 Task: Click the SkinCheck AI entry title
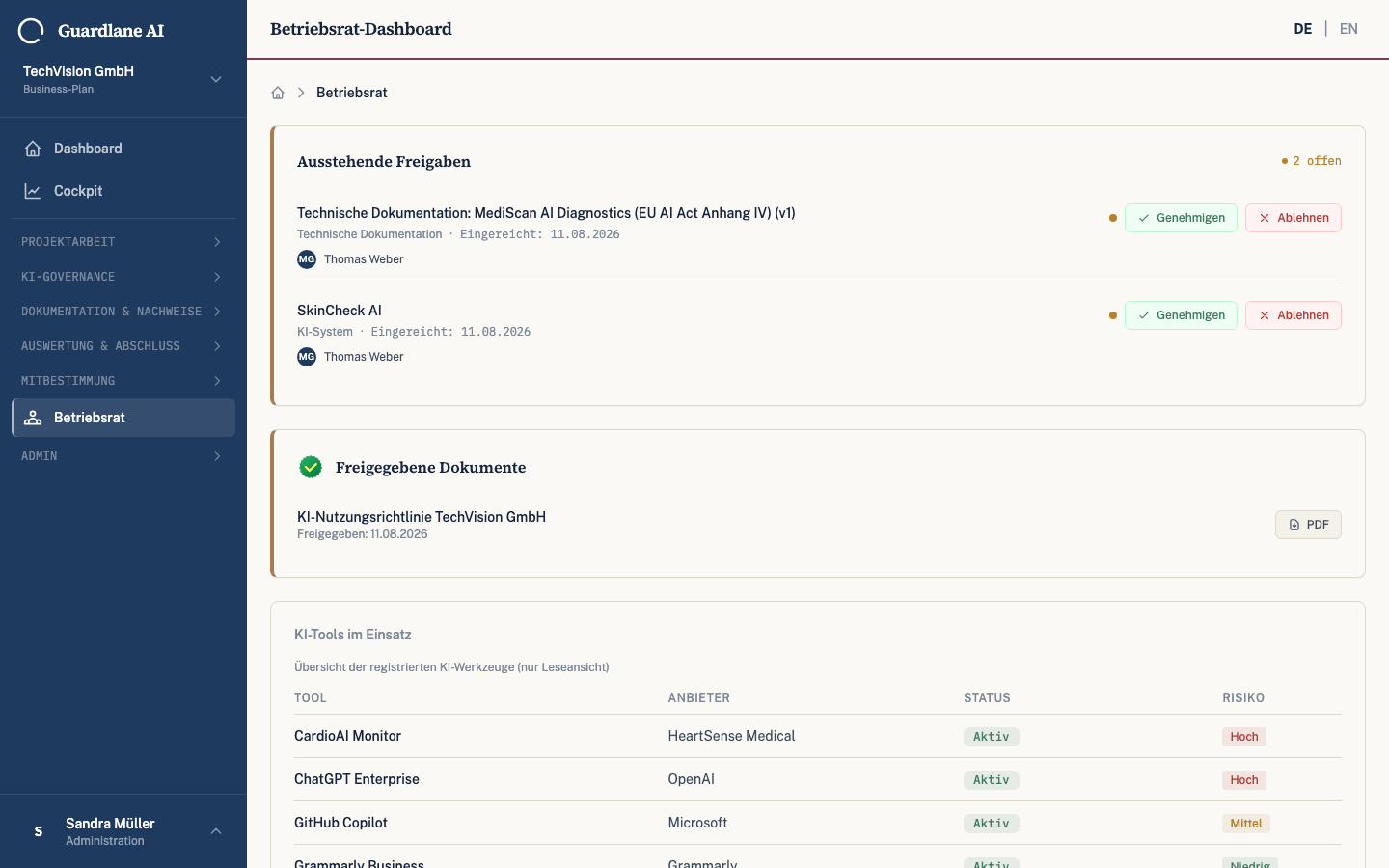pyautogui.click(x=340, y=311)
